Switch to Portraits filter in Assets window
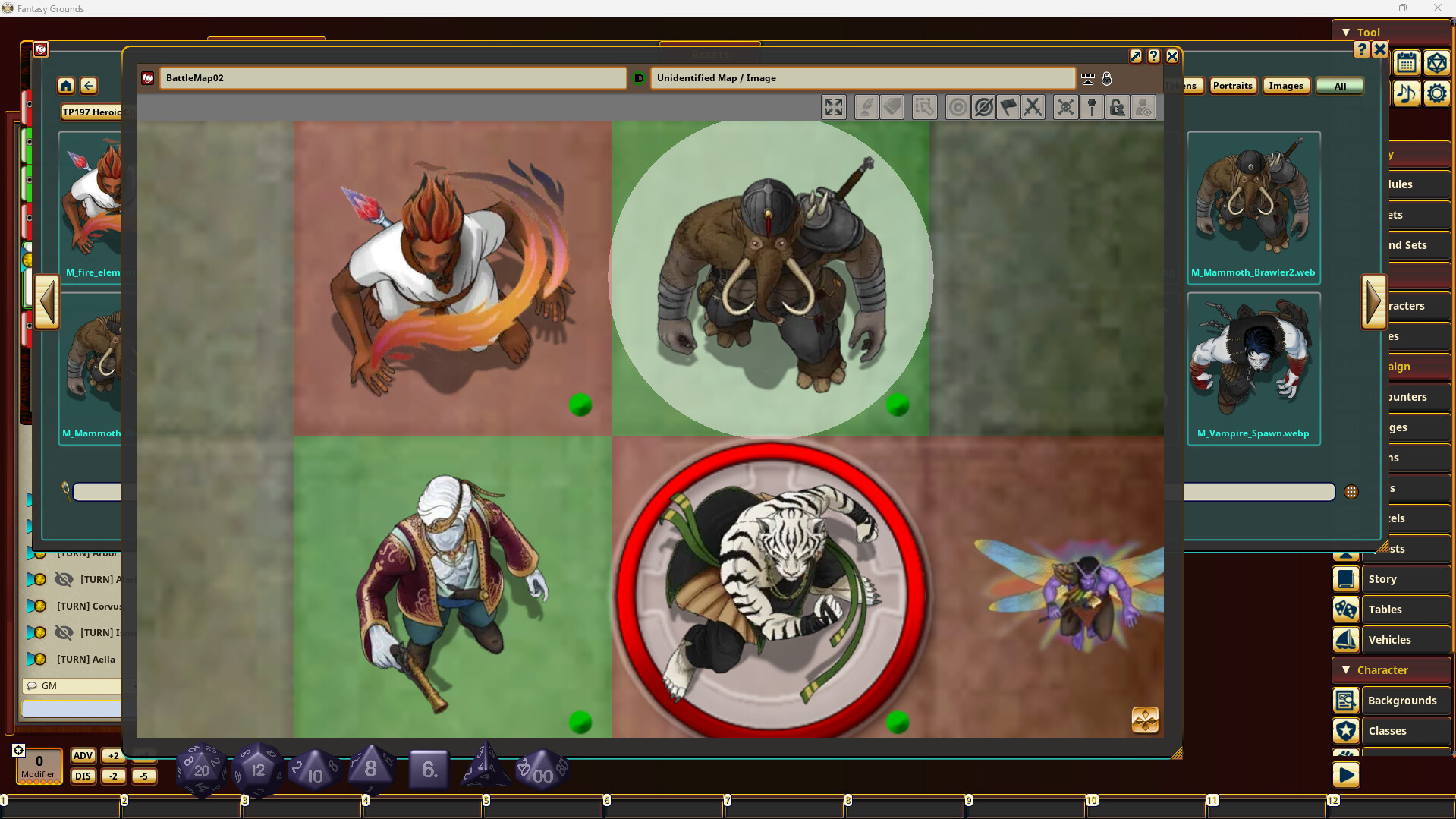The height and width of the screenshot is (819, 1456). [x=1232, y=86]
